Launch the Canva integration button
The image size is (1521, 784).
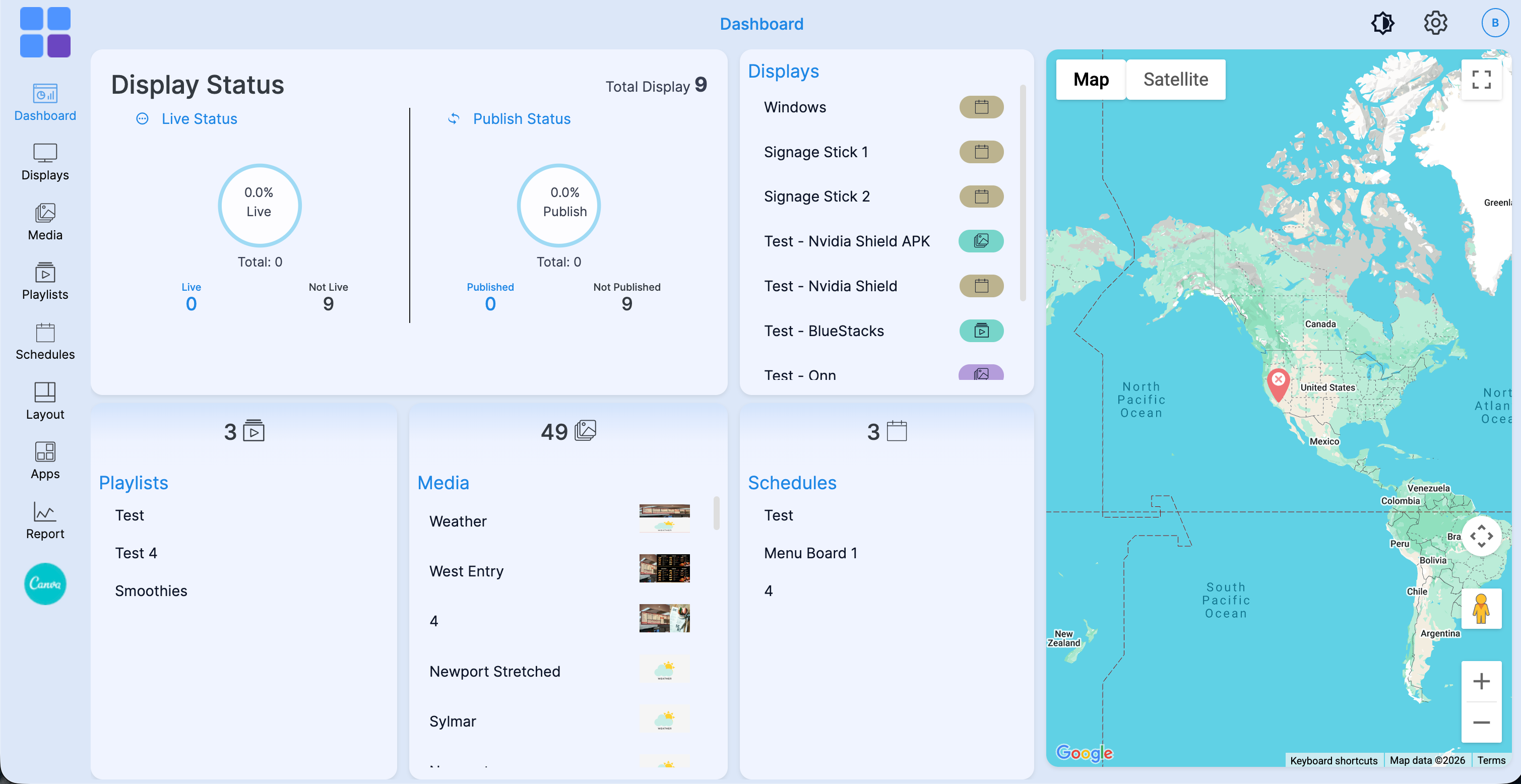pyautogui.click(x=45, y=584)
